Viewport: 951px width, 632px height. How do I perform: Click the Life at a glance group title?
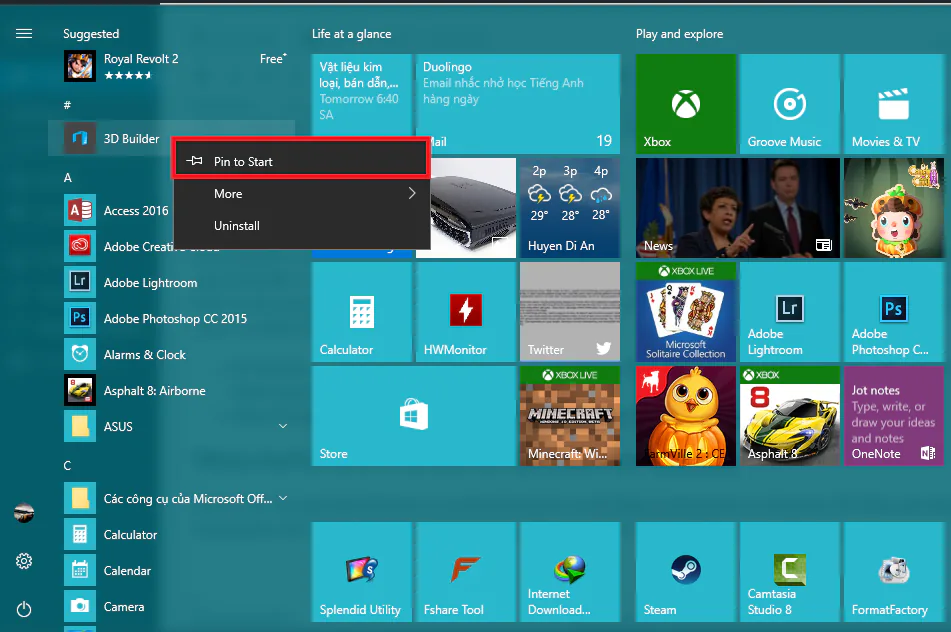(351, 34)
